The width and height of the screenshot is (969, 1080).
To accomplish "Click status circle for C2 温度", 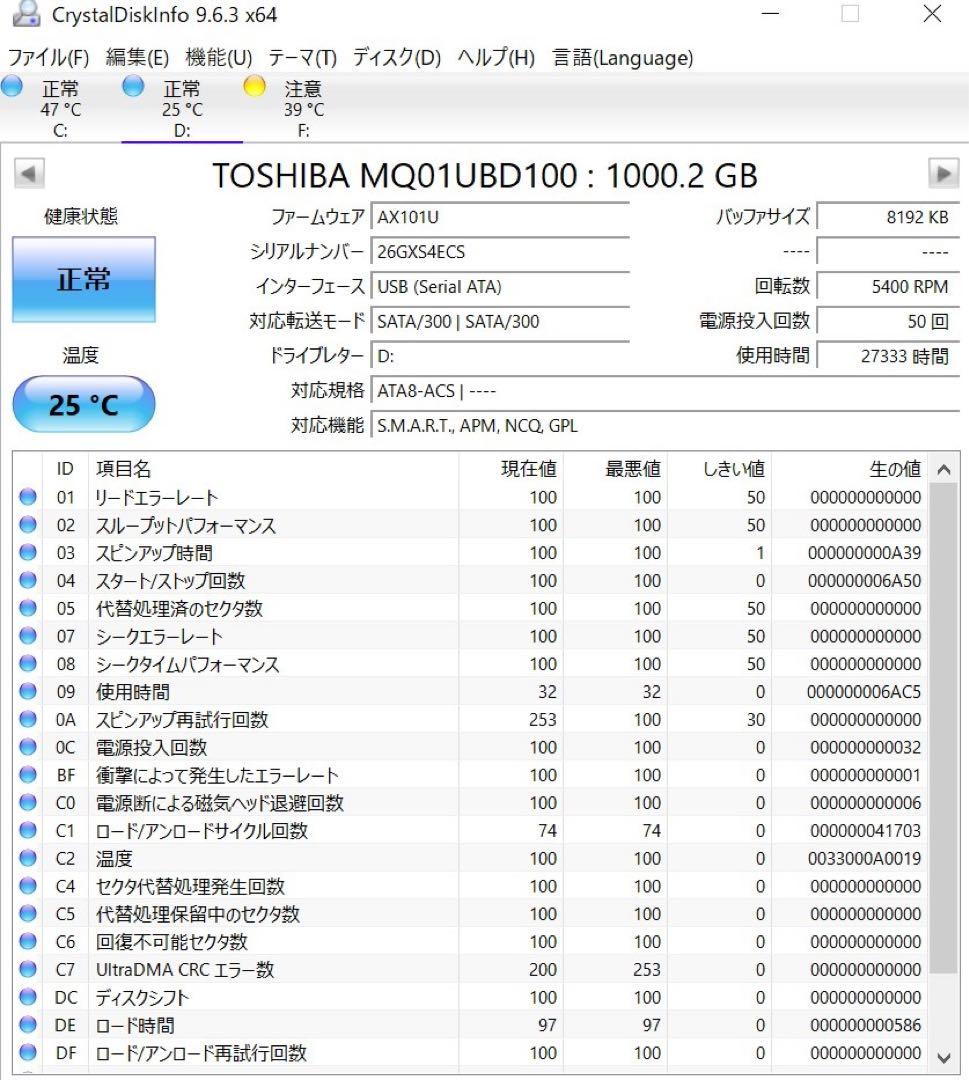I will 28,858.
